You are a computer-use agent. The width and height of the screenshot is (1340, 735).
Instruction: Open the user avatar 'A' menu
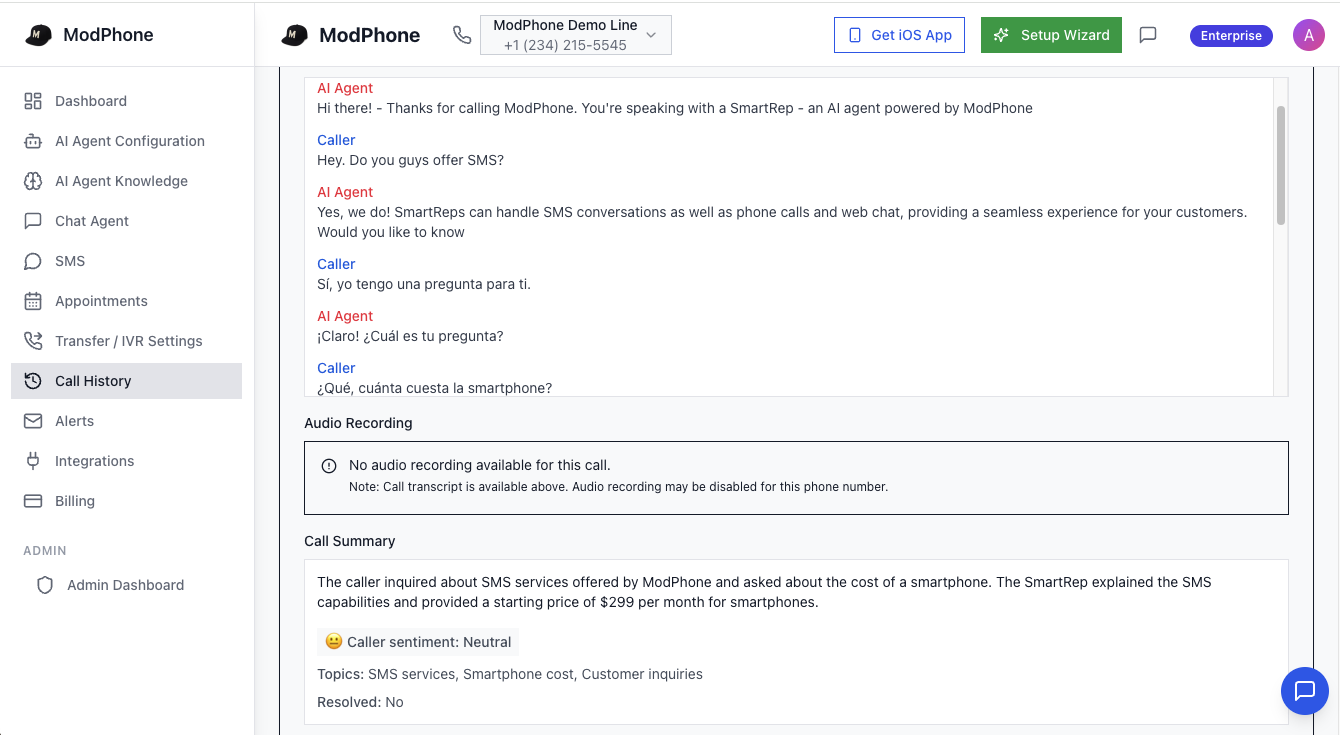pyautogui.click(x=1309, y=35)
